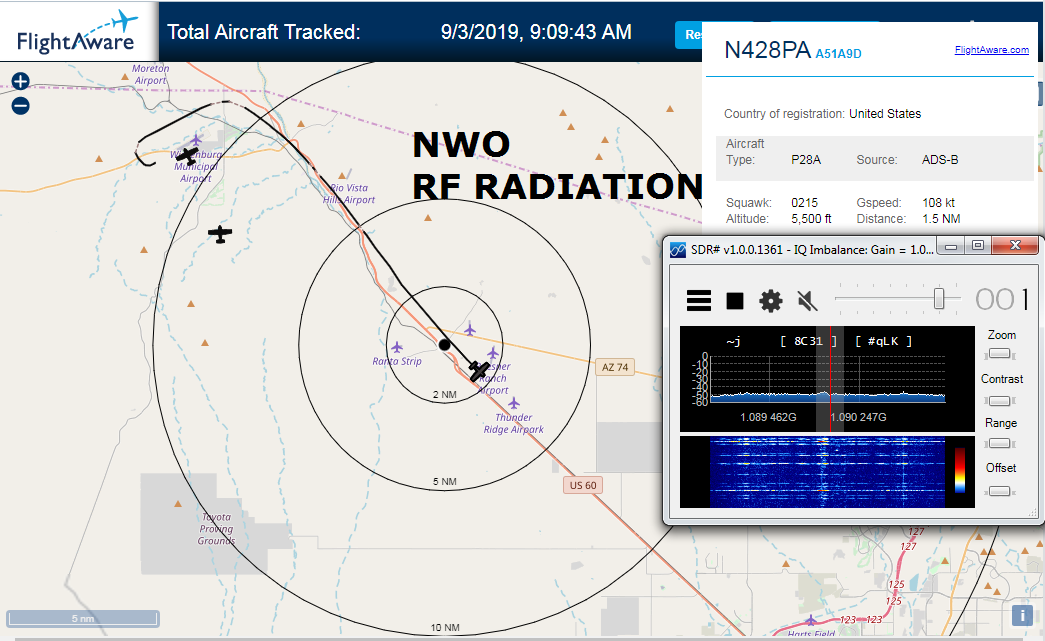The width and height of the screenshot is (1045, 641).
Task: Click the SDR# frequency digits display
Action: click(1001, 300)
